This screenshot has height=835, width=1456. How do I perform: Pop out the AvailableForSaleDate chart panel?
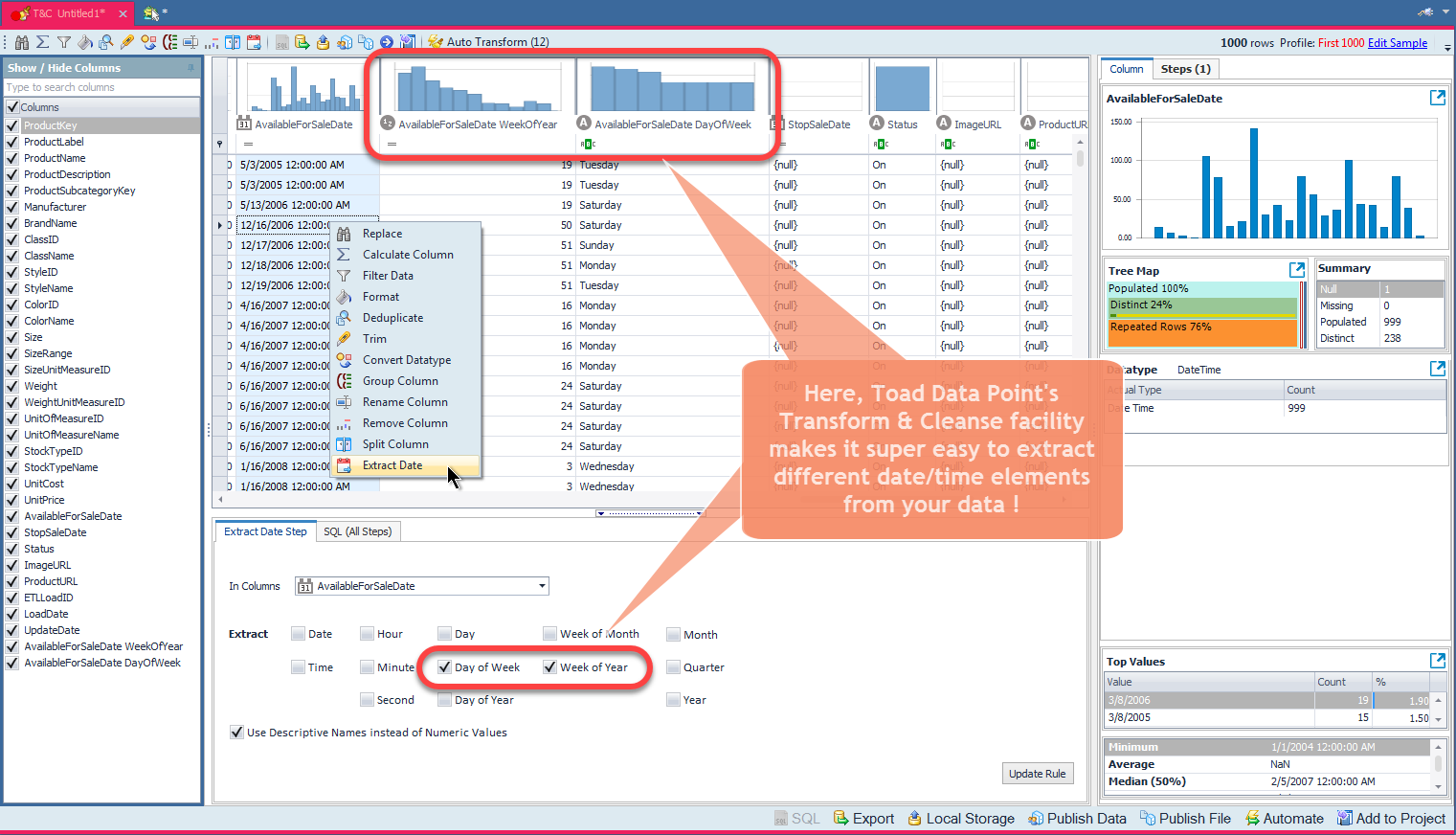(x=1437, y=98)
